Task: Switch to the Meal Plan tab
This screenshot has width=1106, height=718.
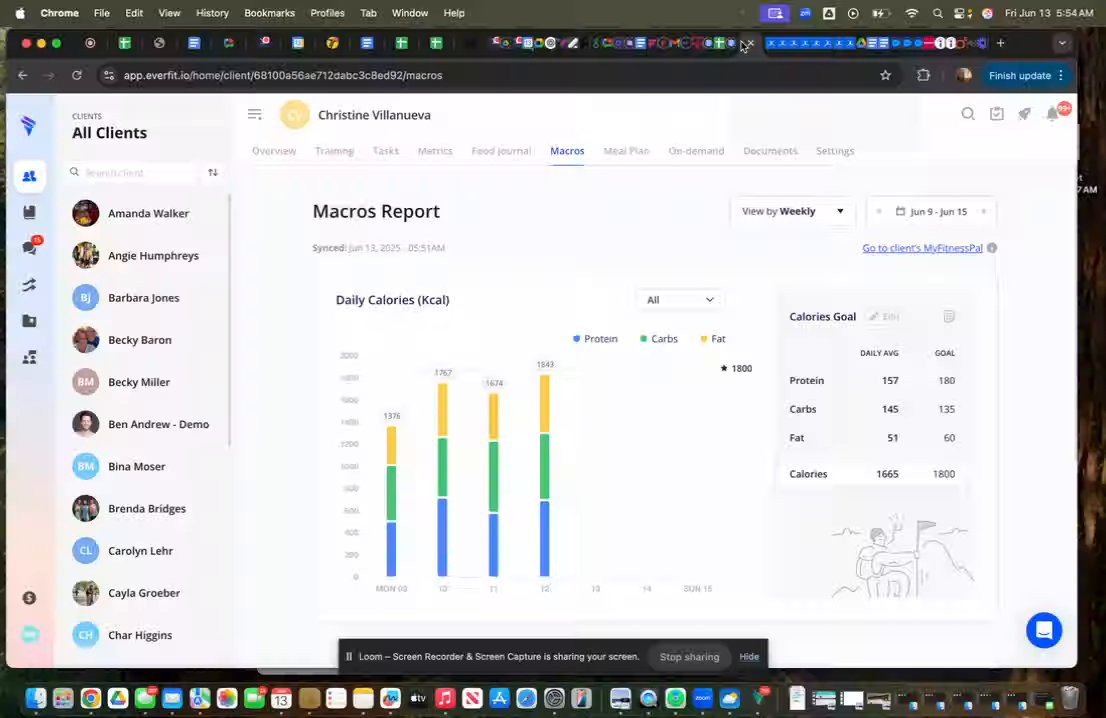Action: point(626,151)
